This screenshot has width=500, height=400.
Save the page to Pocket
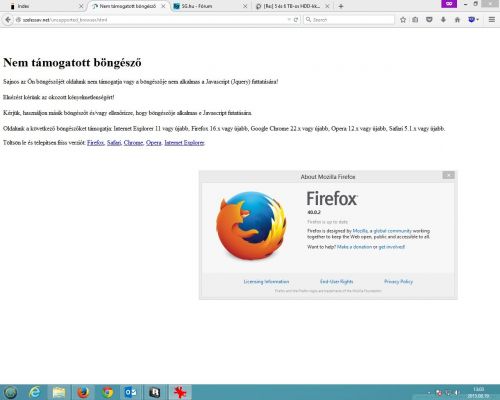[429, 20]
